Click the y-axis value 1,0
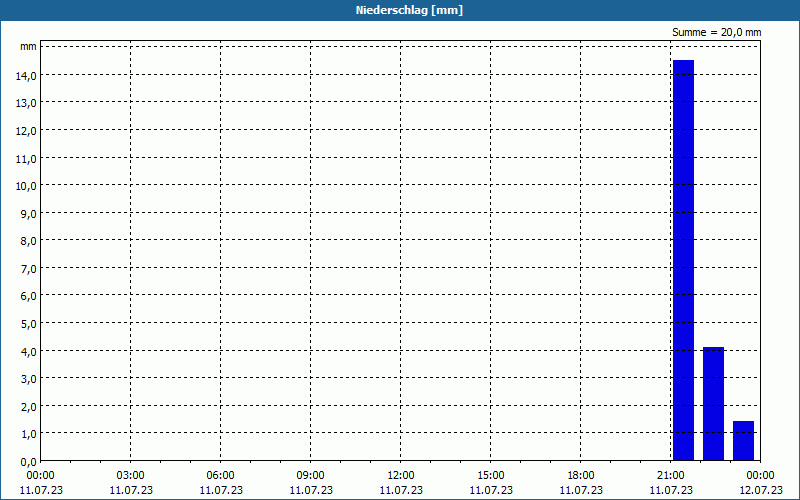This screenshot has height=500, width=800. tap(29, 434)
